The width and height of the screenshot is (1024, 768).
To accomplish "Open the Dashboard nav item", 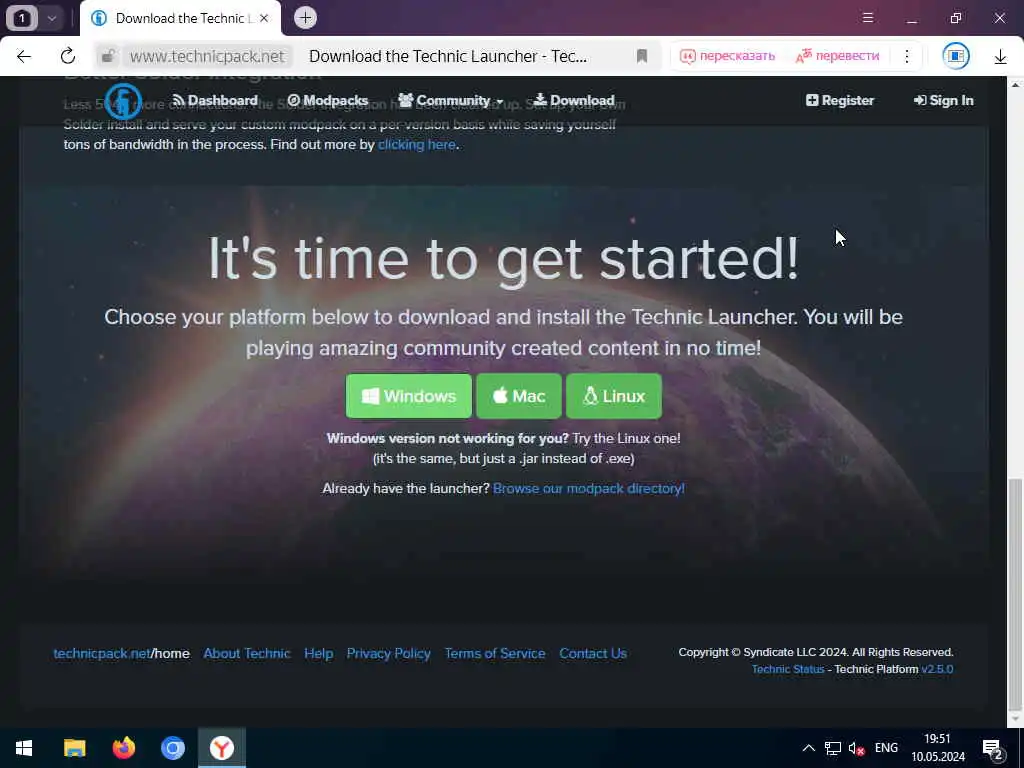I will point(215,101).
